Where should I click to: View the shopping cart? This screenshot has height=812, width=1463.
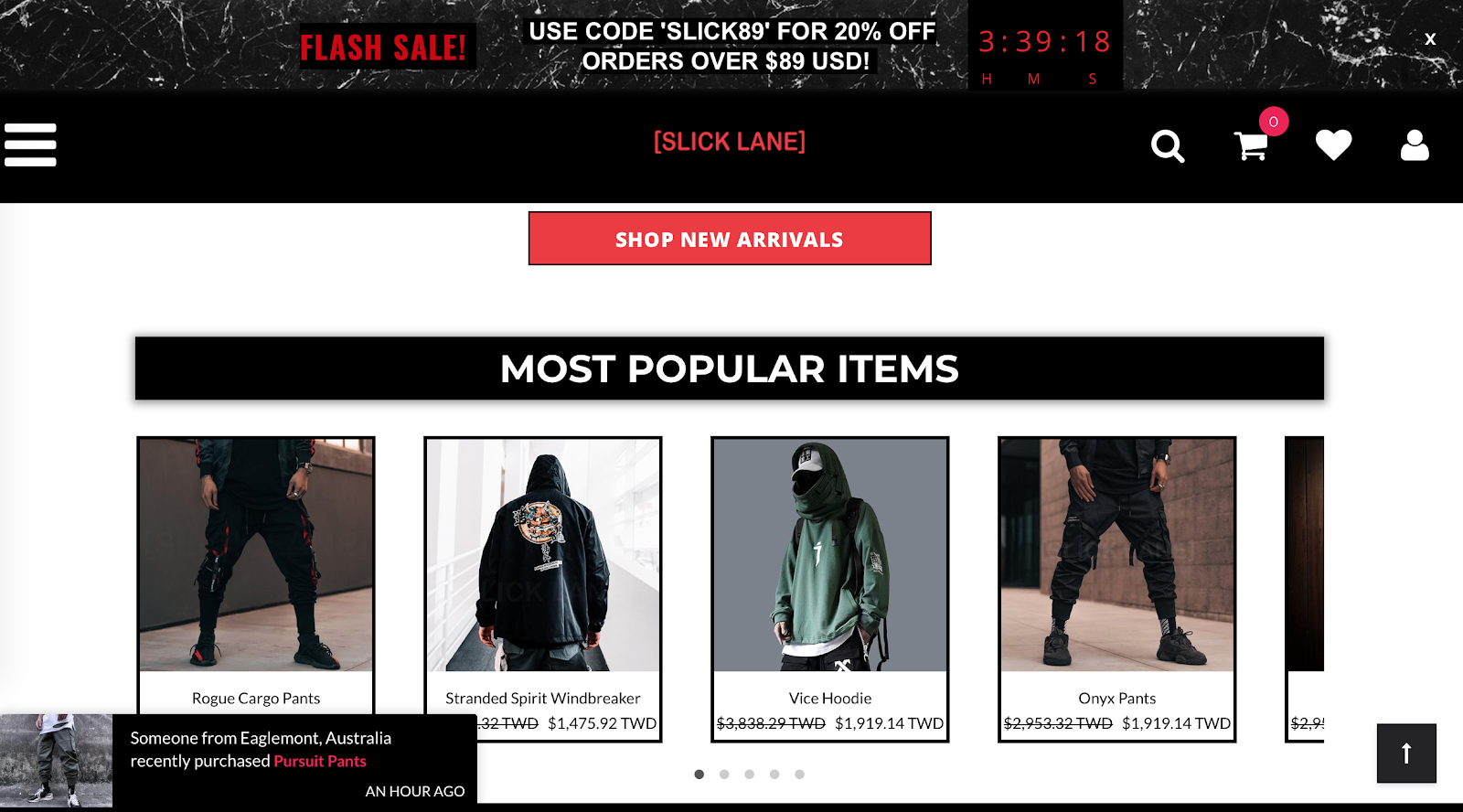pyautogui.click(x=1251, y=146)
